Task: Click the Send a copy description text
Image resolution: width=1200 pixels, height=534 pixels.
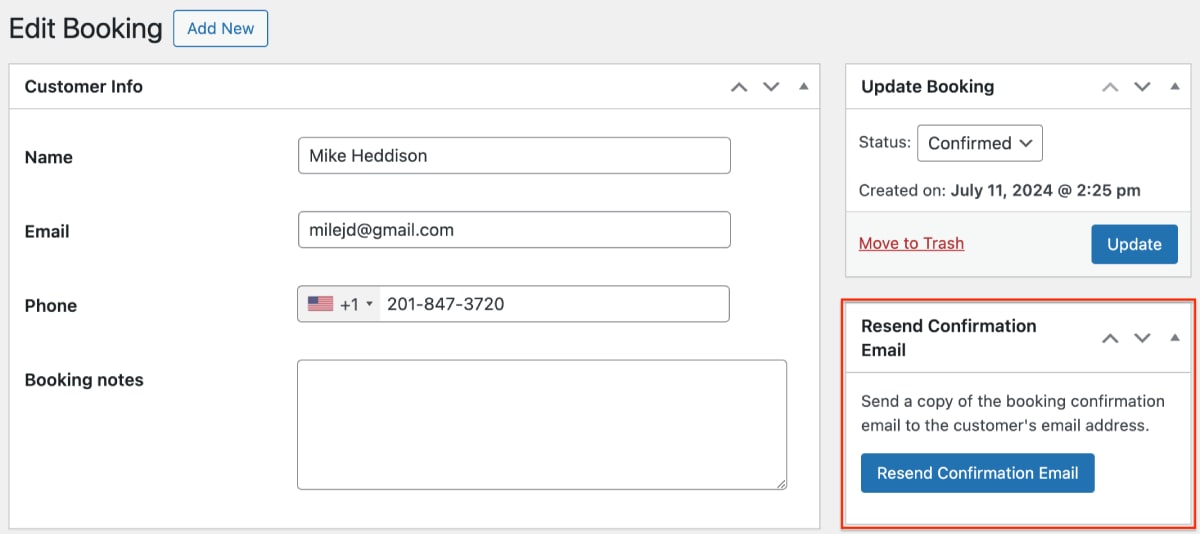Action: [x=1012, y=413]
